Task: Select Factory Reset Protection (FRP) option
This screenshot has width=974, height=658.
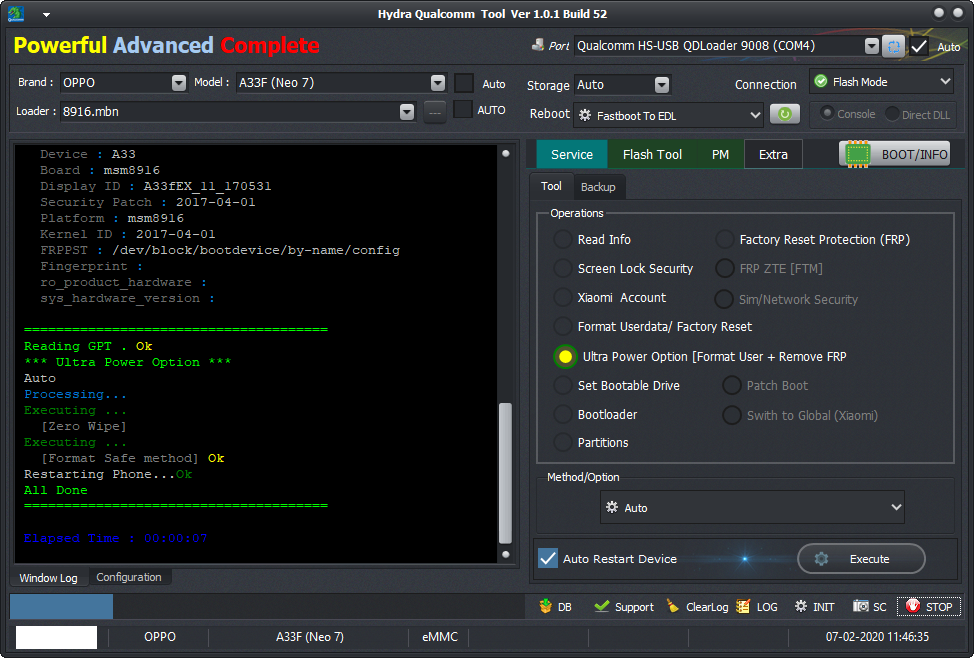Action: click(724, 239)
